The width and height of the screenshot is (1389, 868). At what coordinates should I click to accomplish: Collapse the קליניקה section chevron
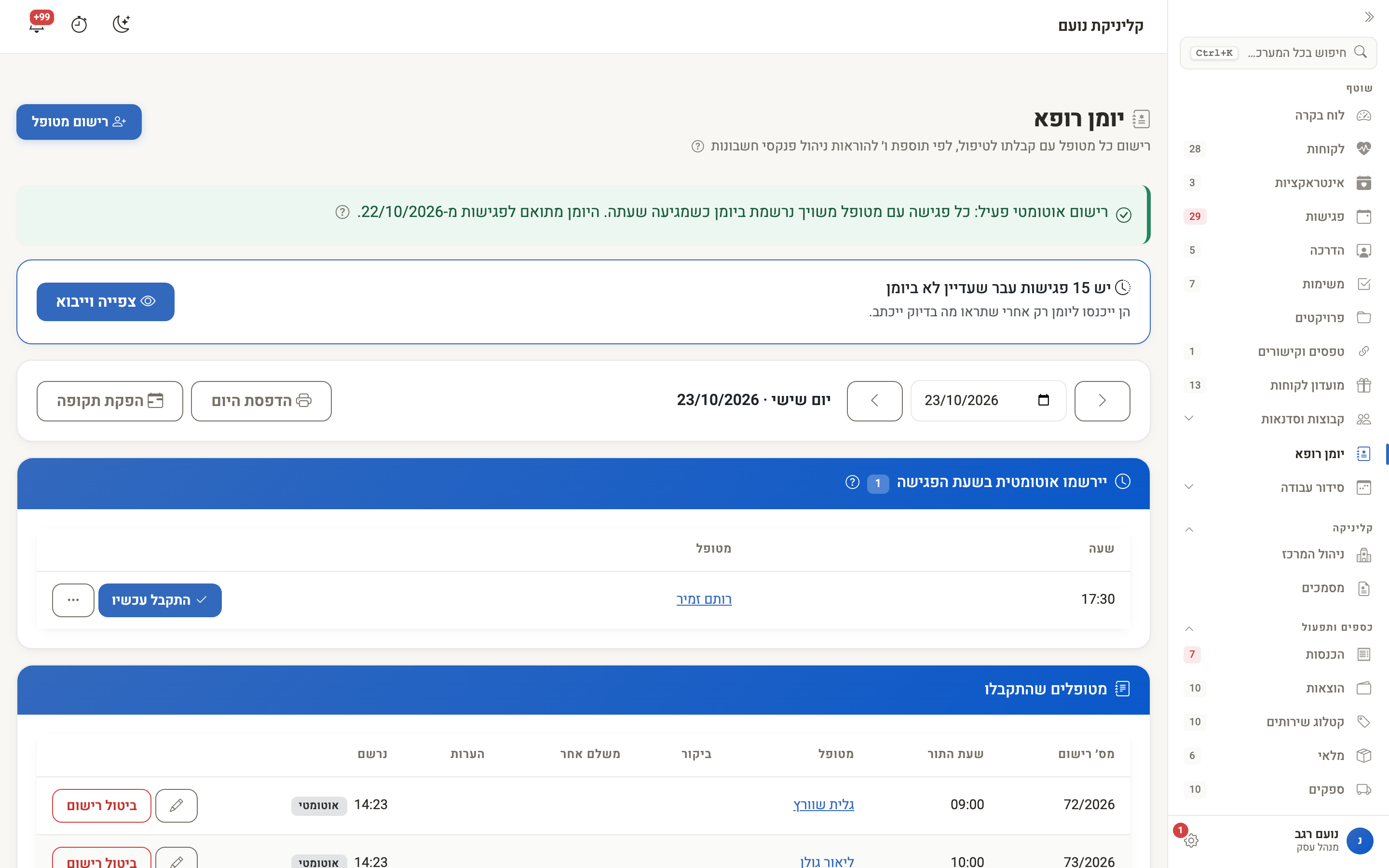click(1189, 529)
